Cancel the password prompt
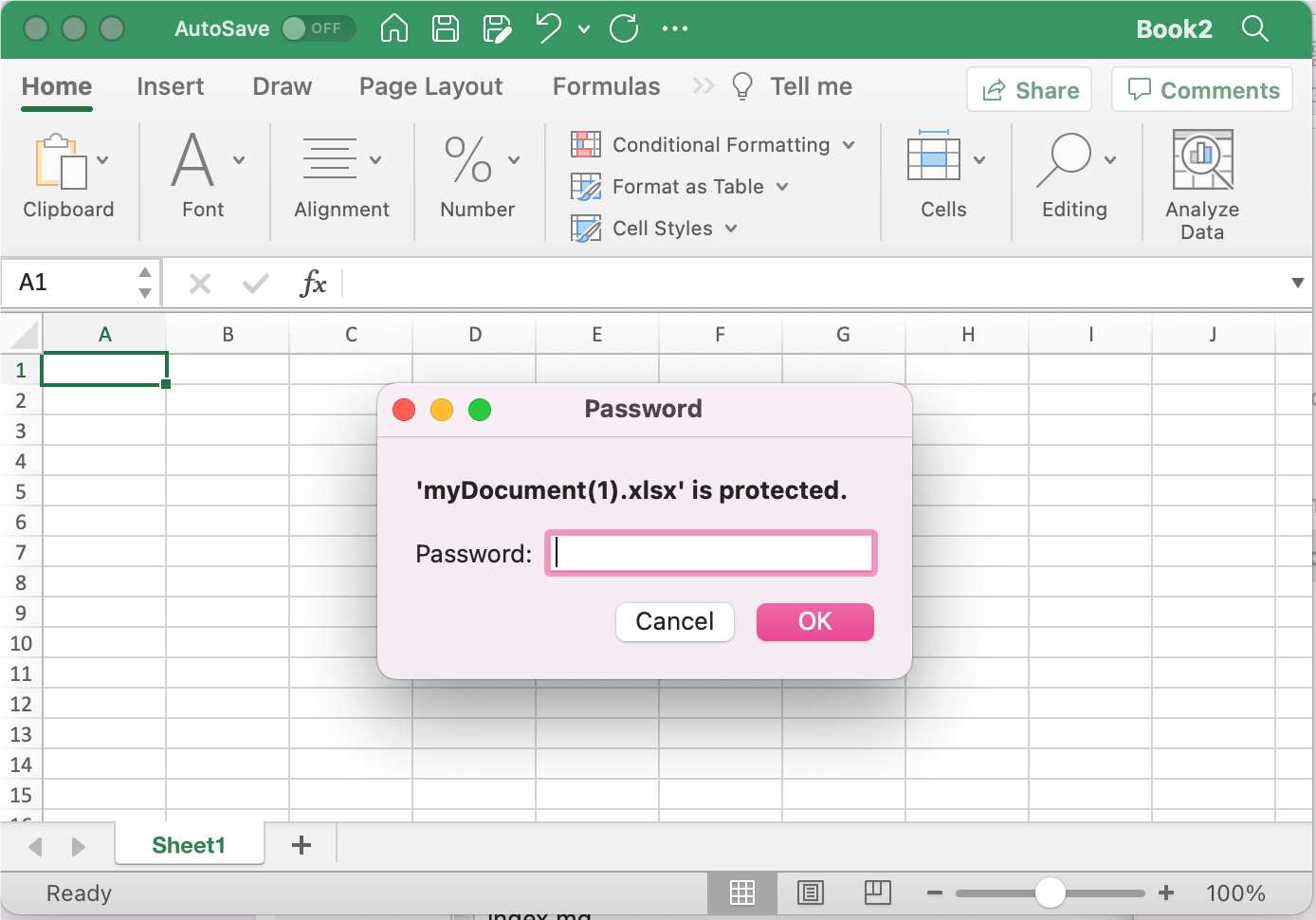Screen dimensions: 1316x920 point(674,622)
